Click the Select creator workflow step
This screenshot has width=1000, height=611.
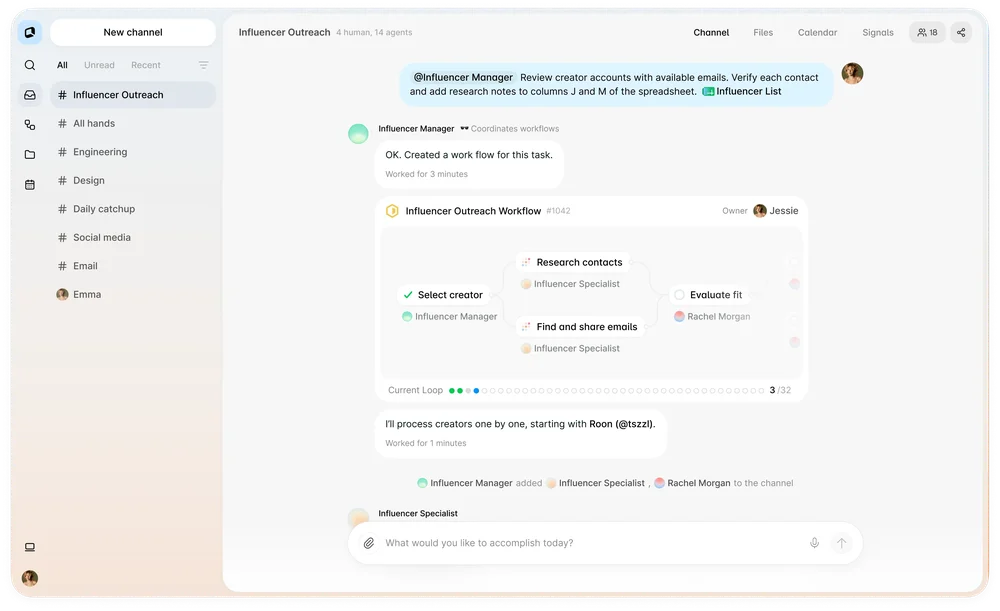(x=444, y=295)
